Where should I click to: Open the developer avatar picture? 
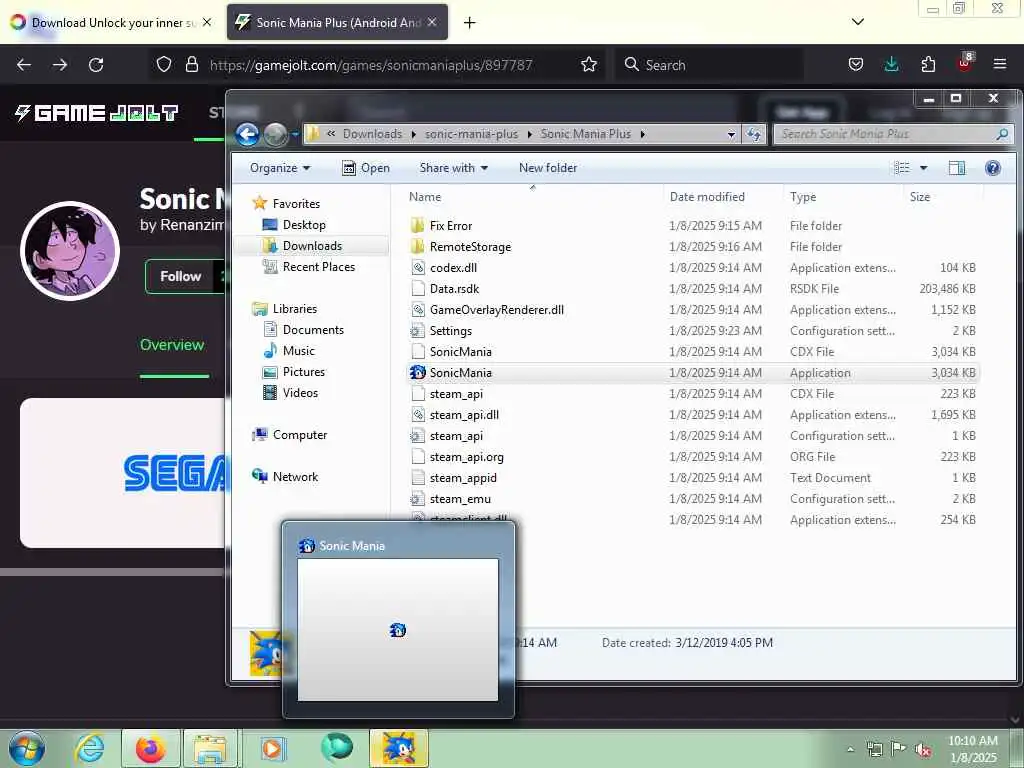click(x=70, y=250)
